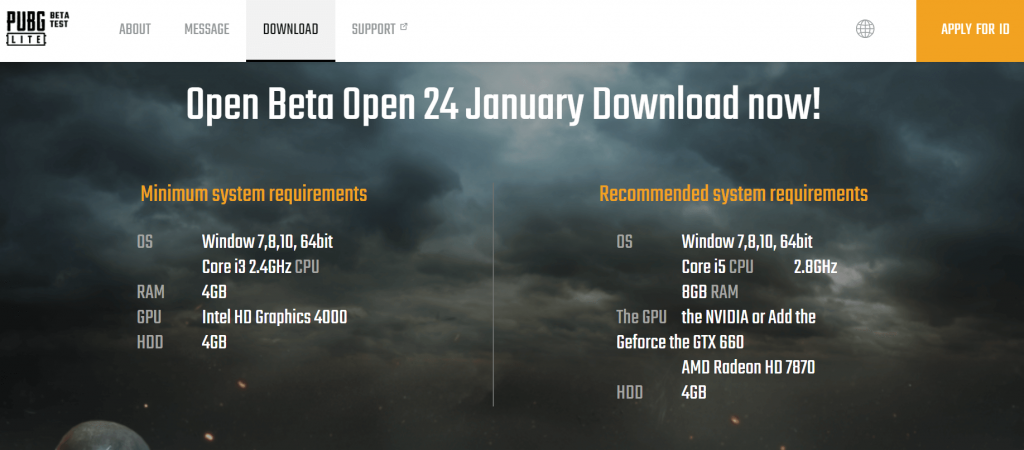1024x450 pixels.
Task: Click the recommended OS label
Action: [x=624, y=242]
